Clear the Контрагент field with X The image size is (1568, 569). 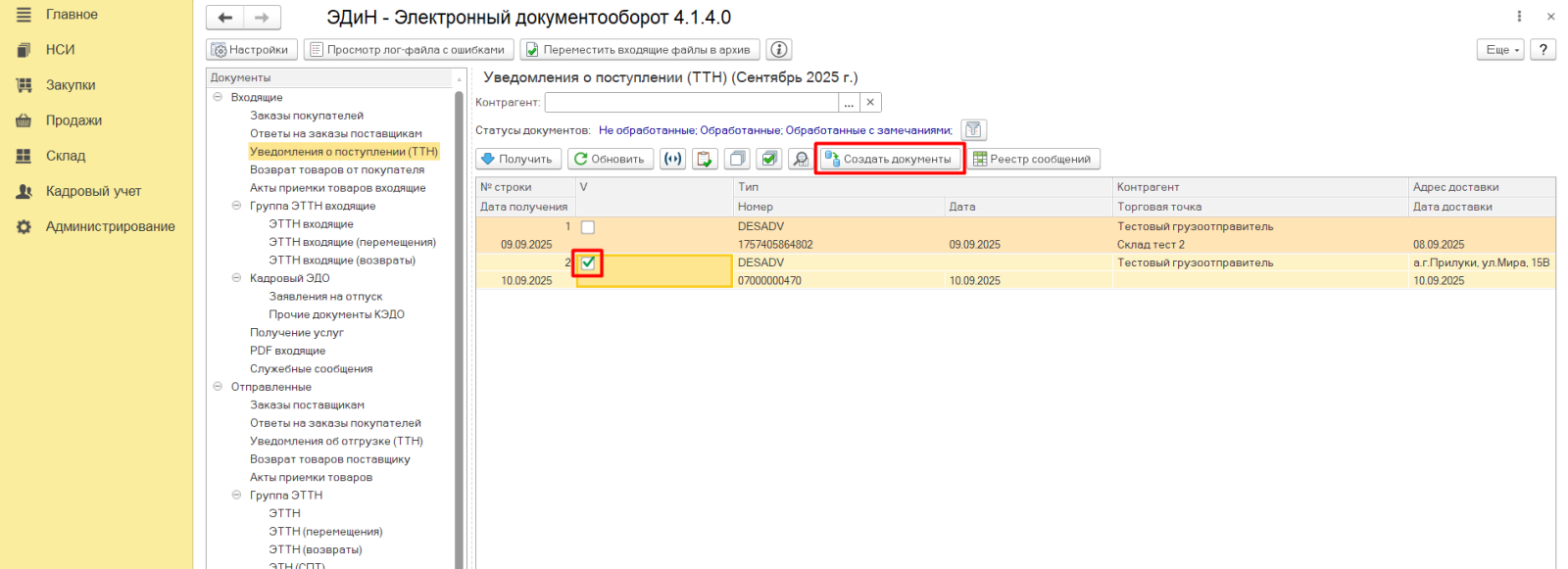tap(870, 103)
